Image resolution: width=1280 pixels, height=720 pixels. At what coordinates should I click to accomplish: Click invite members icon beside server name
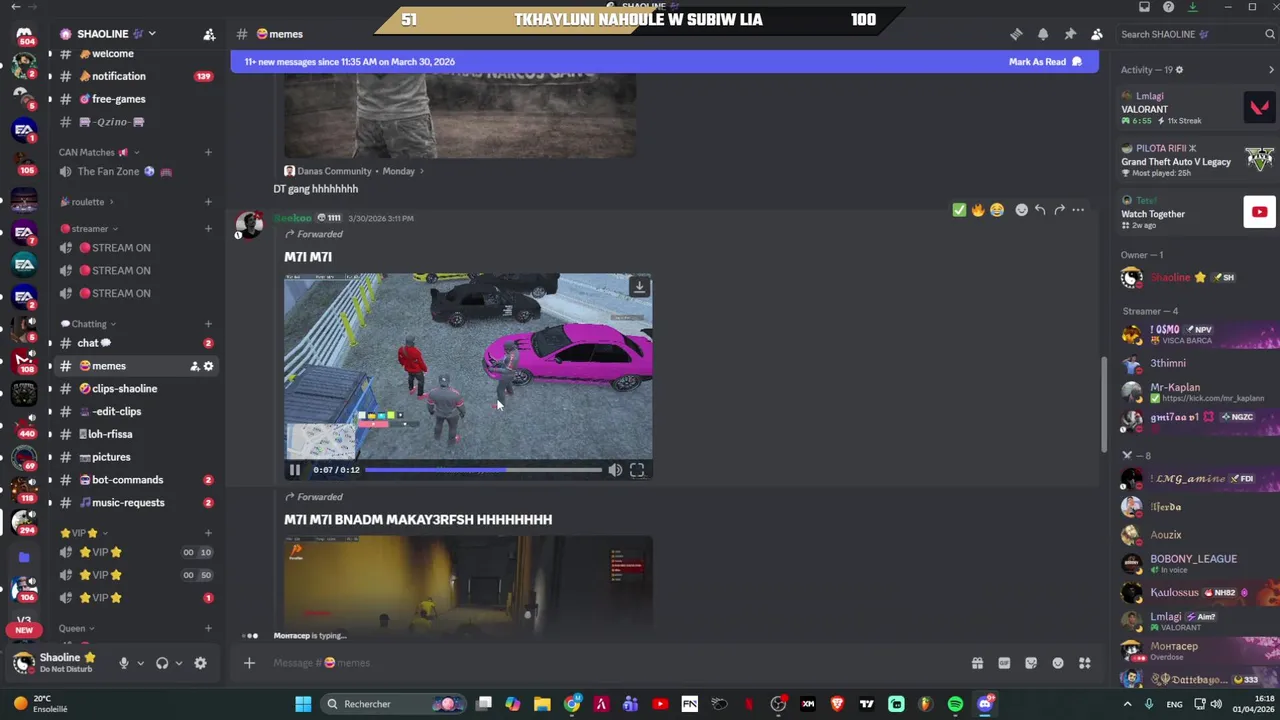click(209, 34)
